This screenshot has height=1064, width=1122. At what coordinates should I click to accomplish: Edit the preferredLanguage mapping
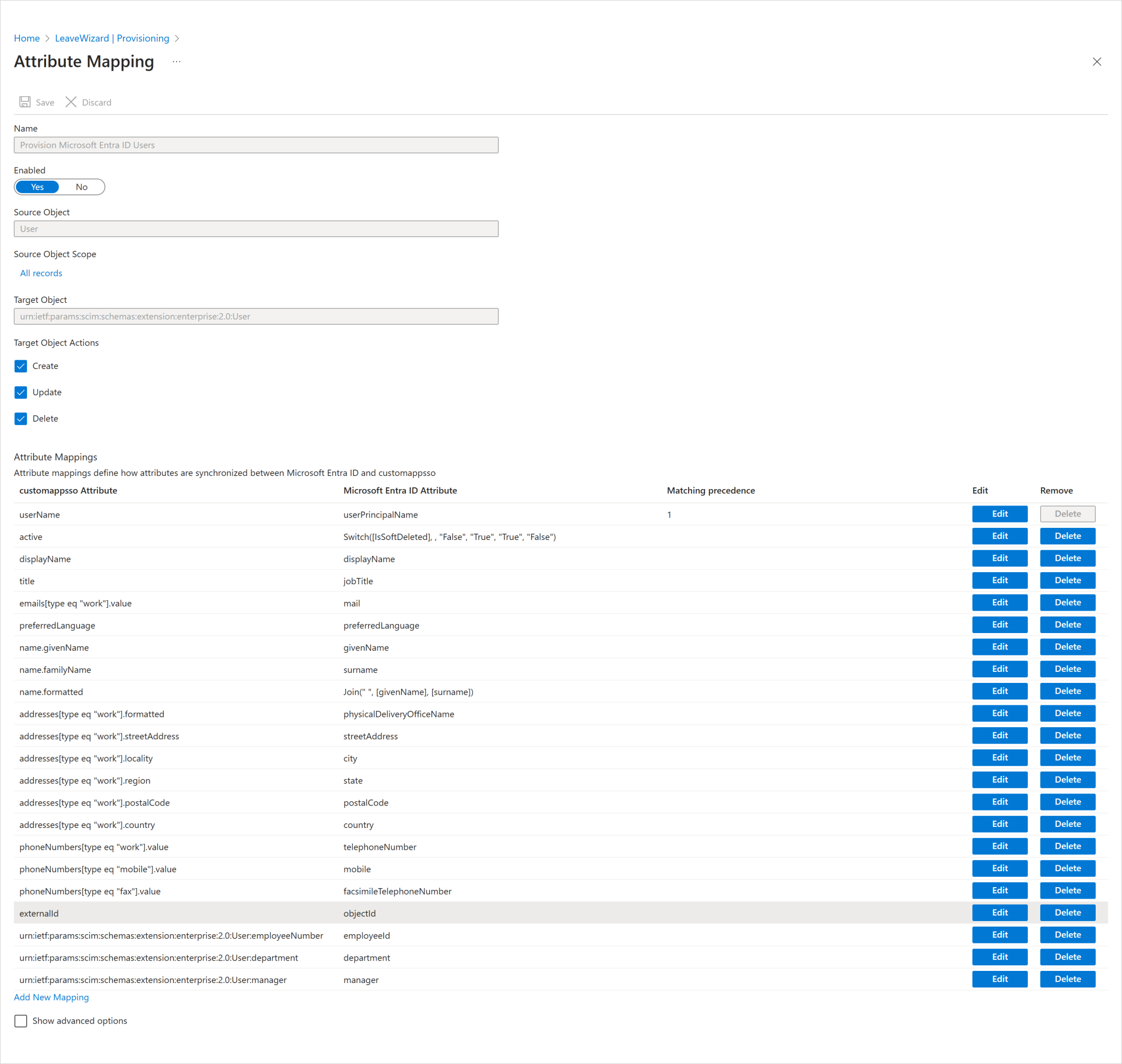coord(999,624)
